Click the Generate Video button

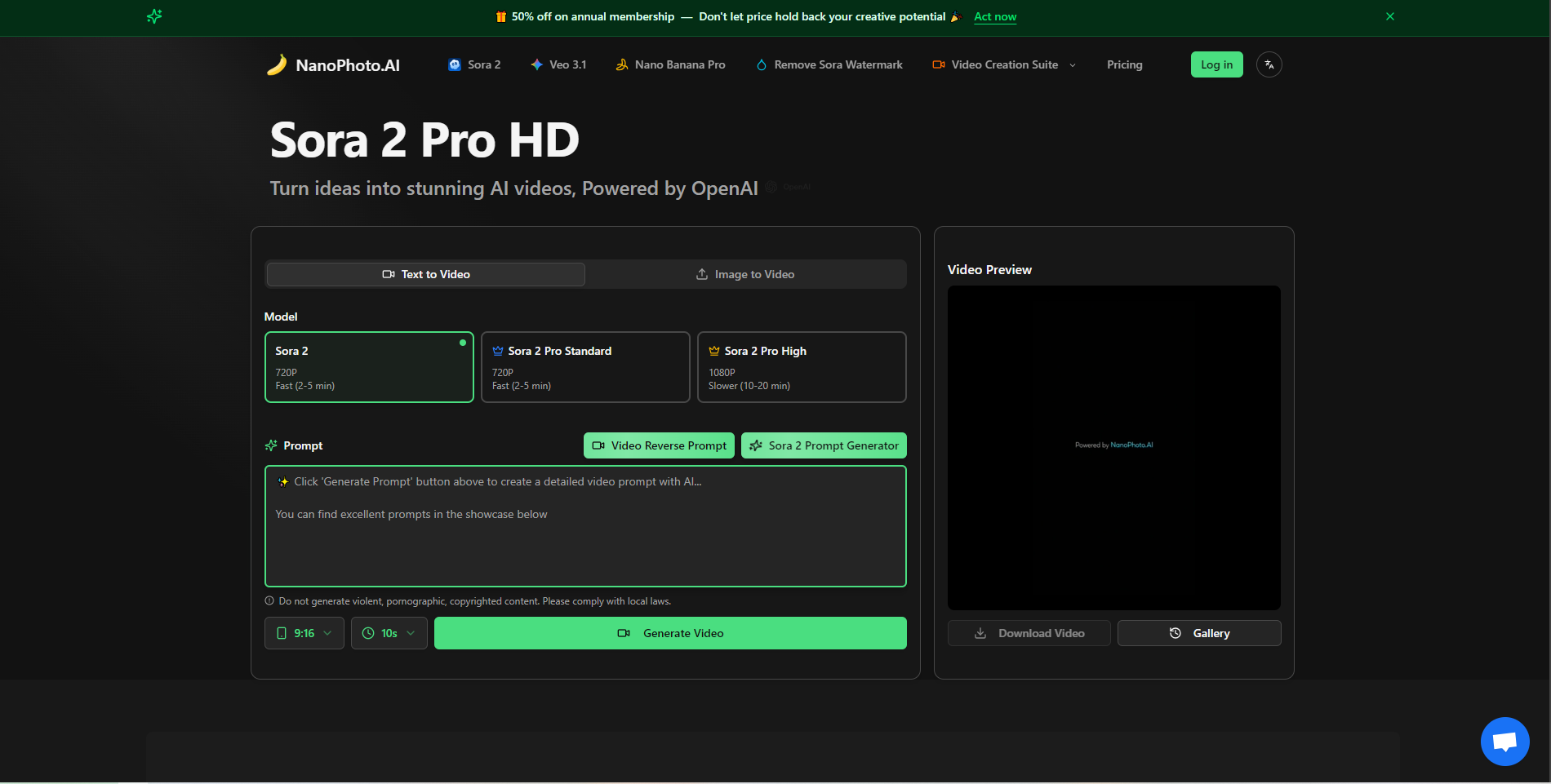[x=670, y=633]
